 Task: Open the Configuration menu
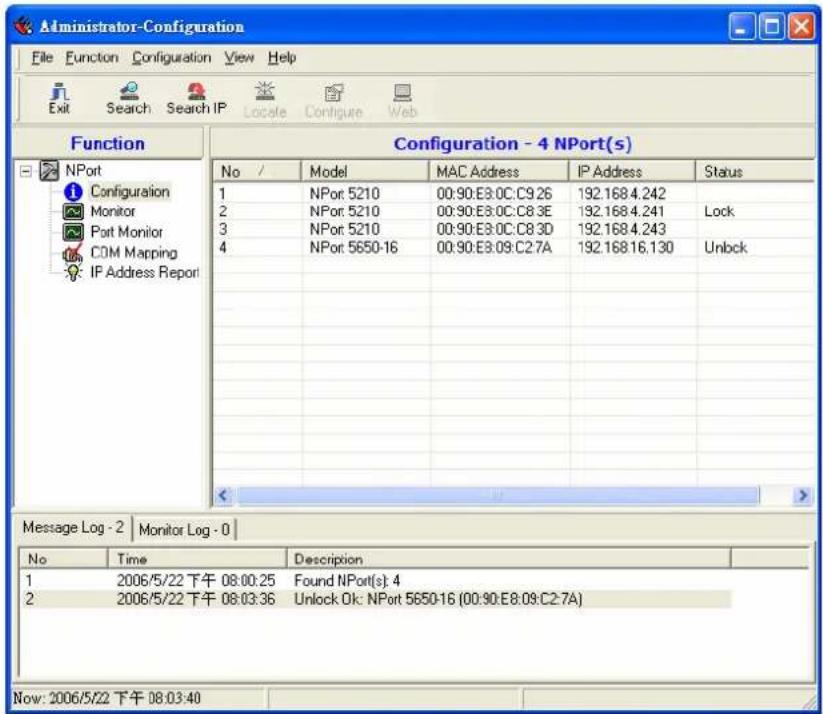(171, 57)
